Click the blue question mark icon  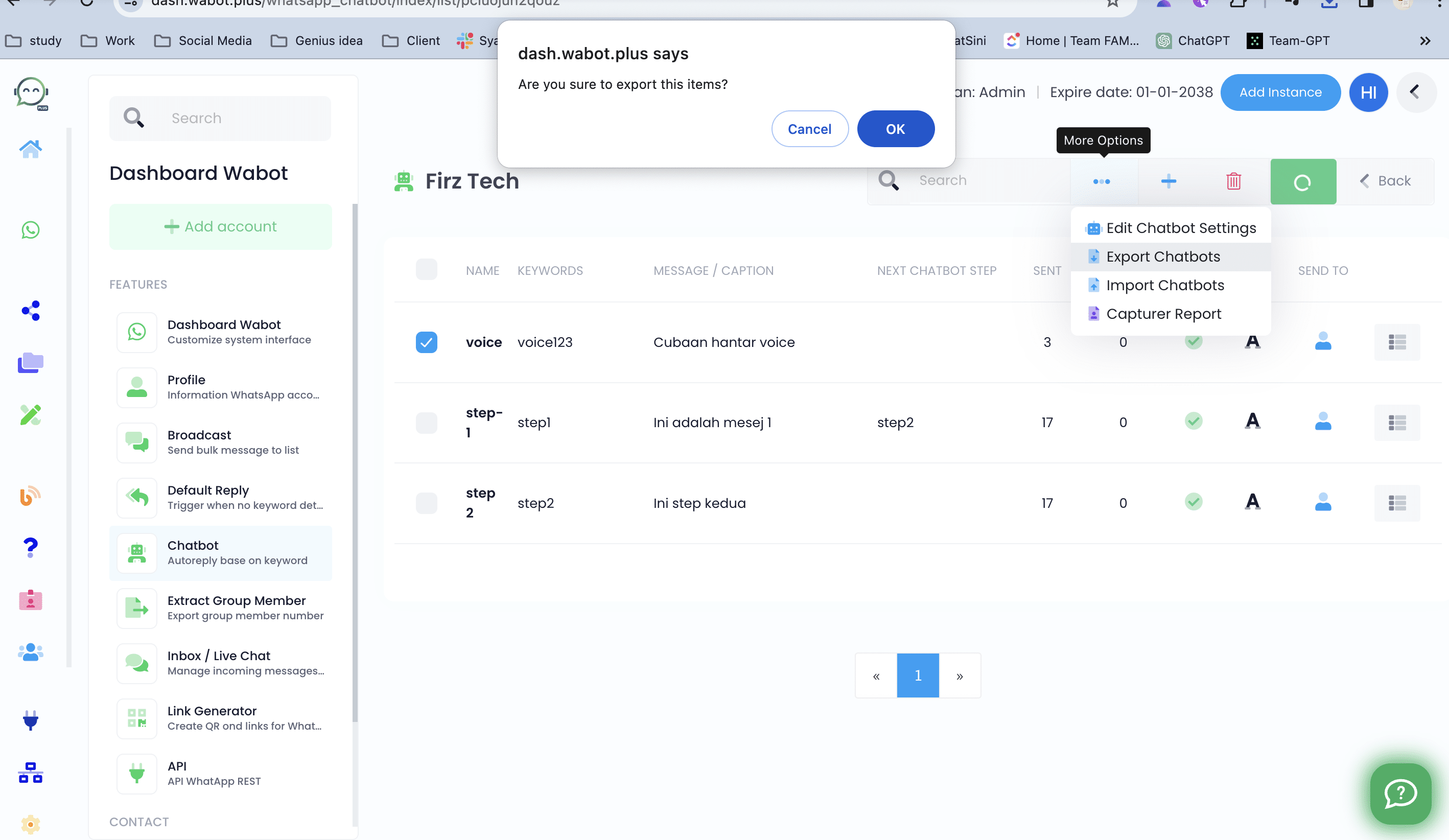(31, 547)
